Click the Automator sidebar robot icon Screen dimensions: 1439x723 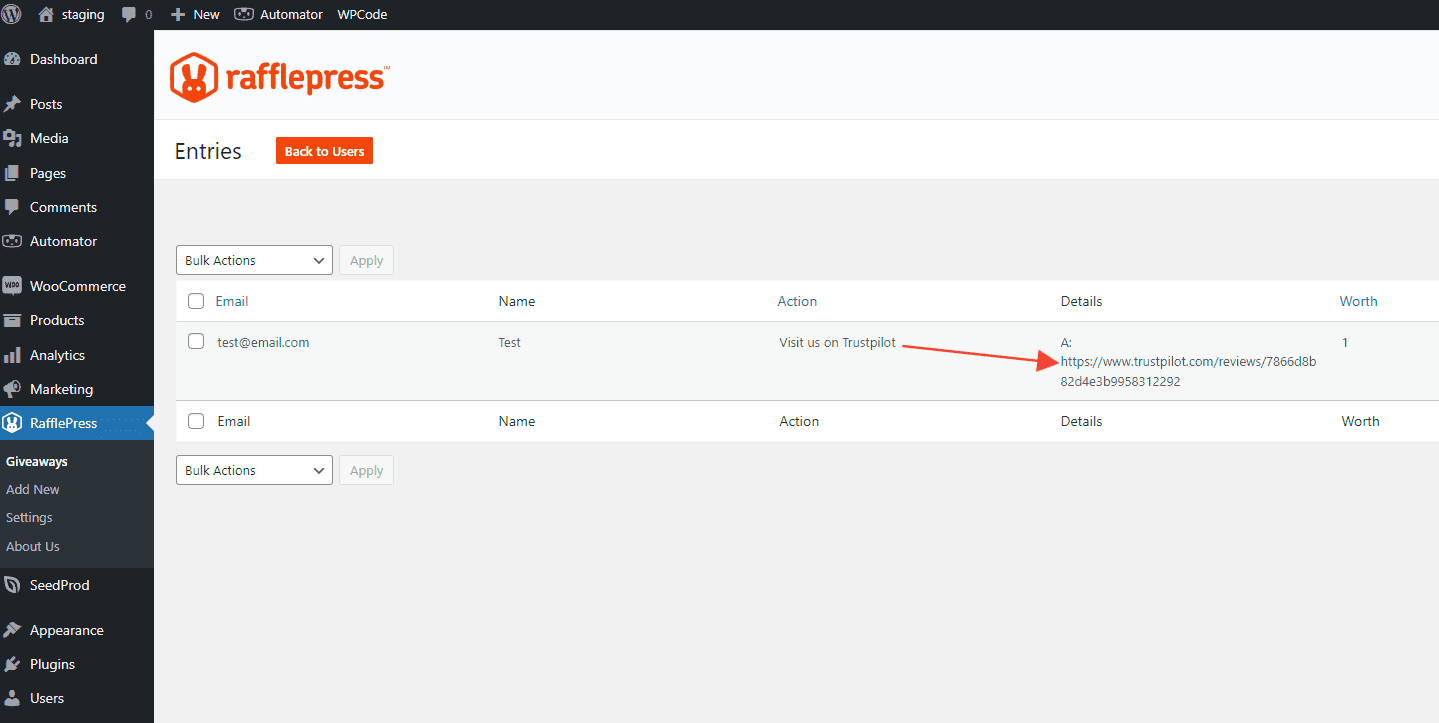click(x=13, y=241)
